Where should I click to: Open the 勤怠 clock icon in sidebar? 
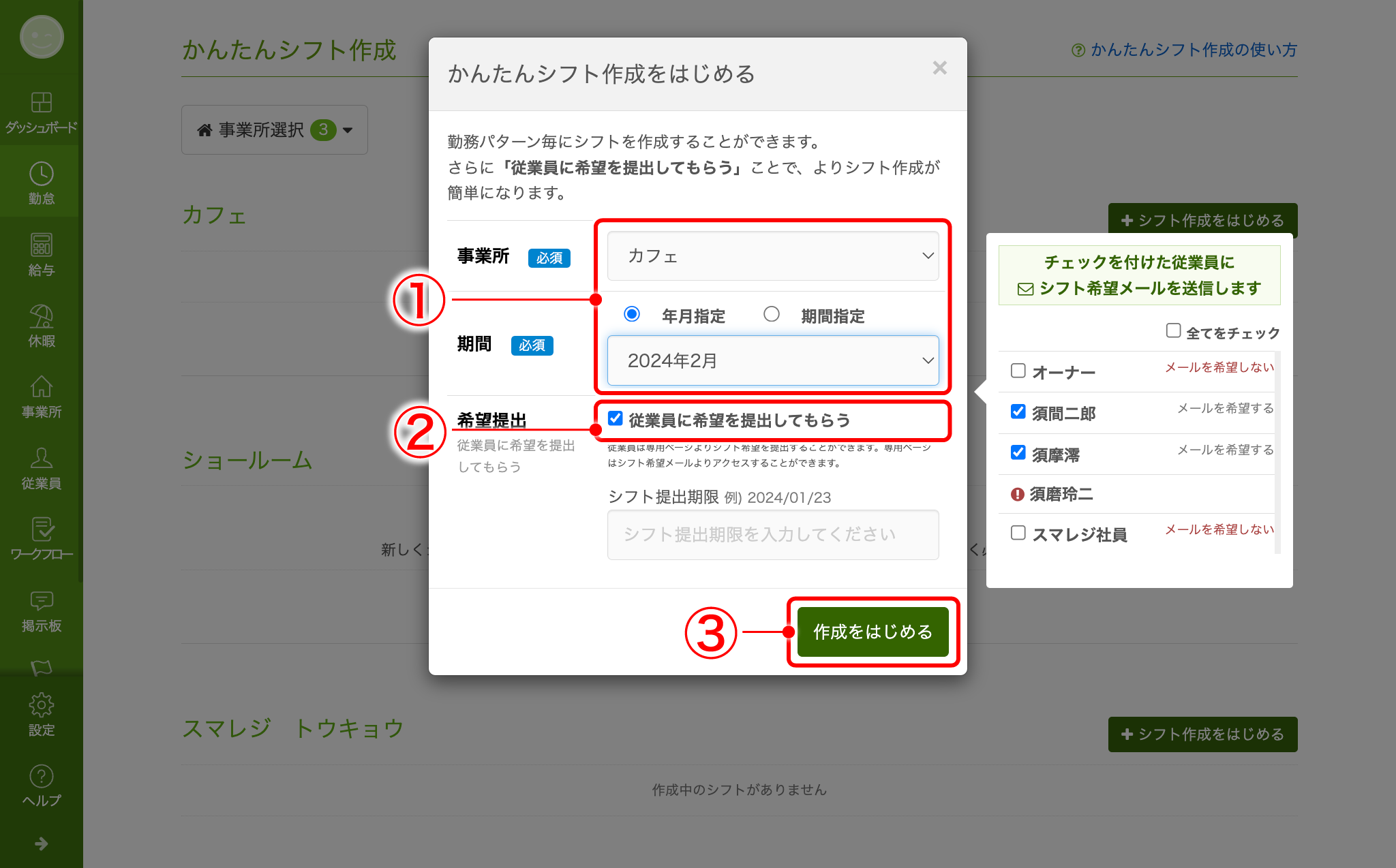(41, 174)
